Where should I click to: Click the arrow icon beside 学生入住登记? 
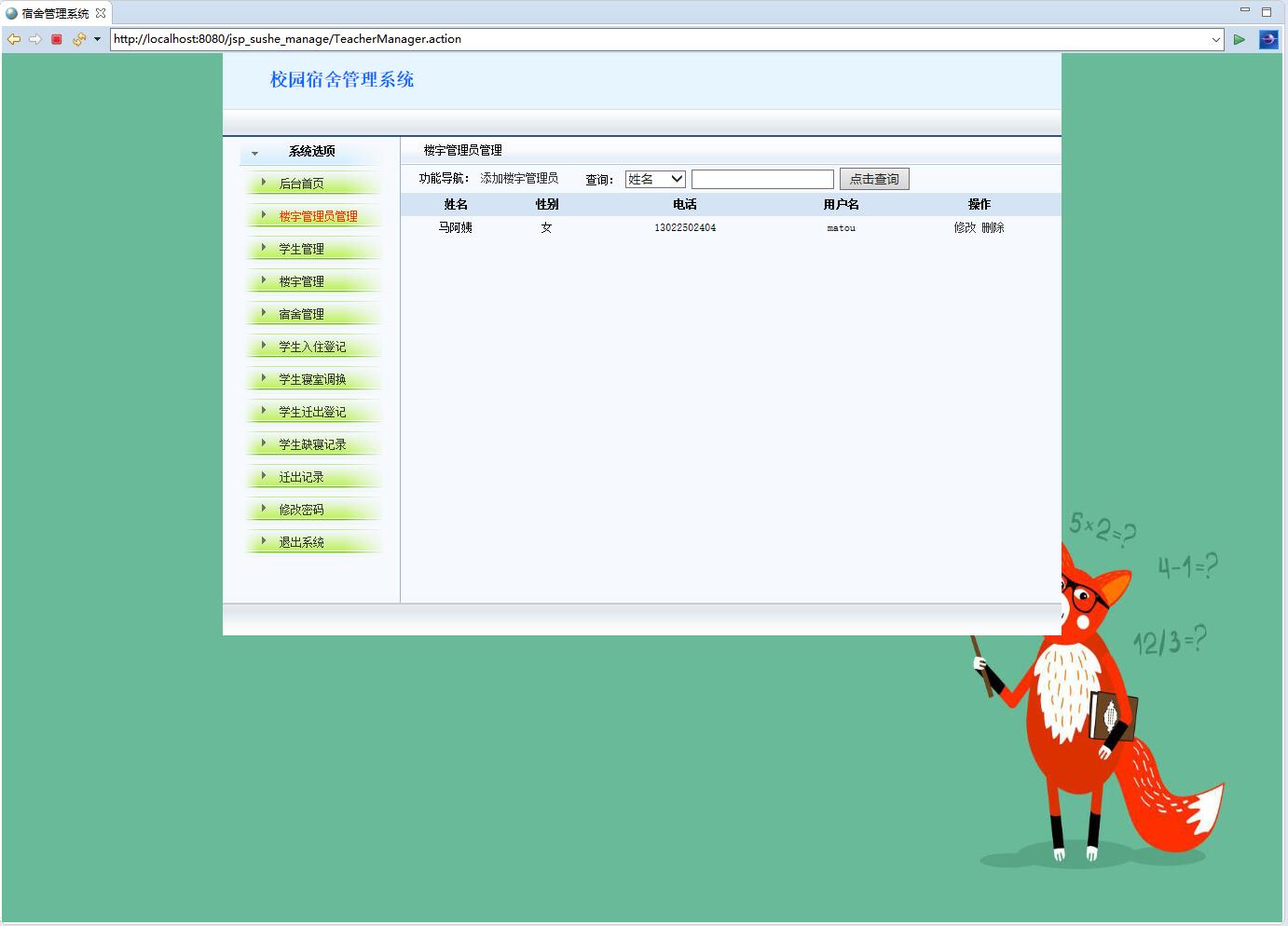[264, 347]
